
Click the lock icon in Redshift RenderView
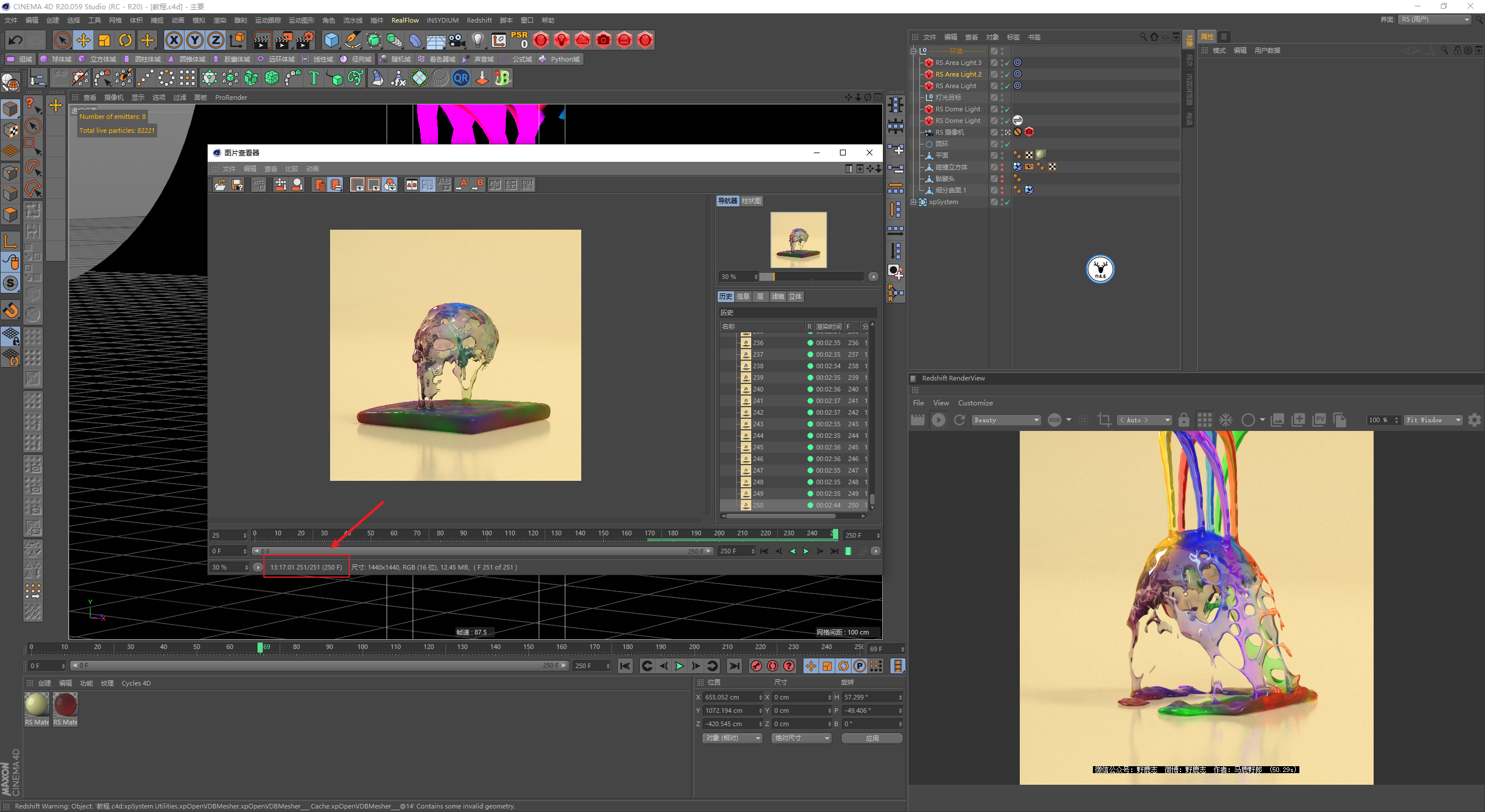(x=1184, y=420)
